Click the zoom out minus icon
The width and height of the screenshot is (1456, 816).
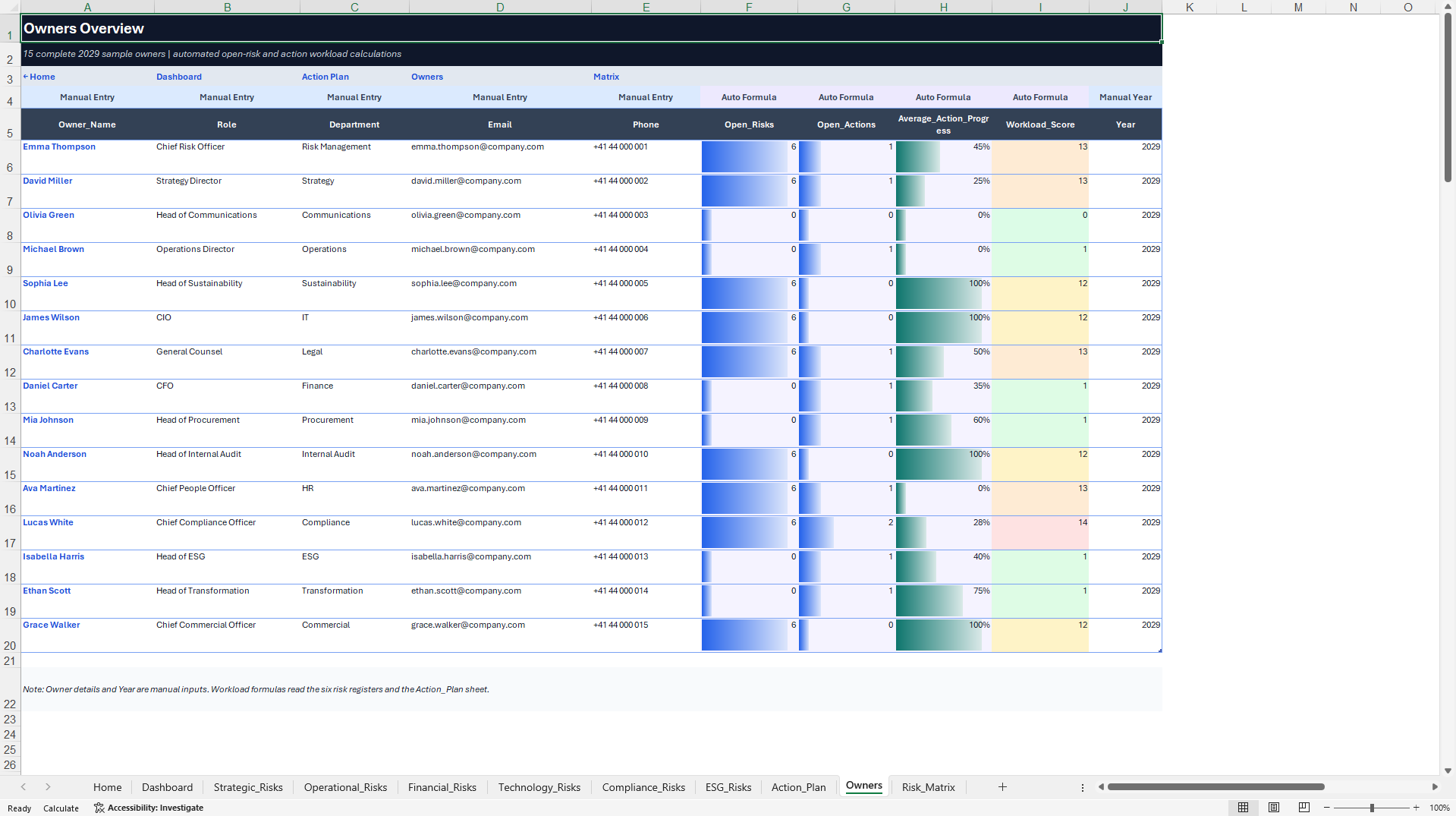(x=1327, y=808)
